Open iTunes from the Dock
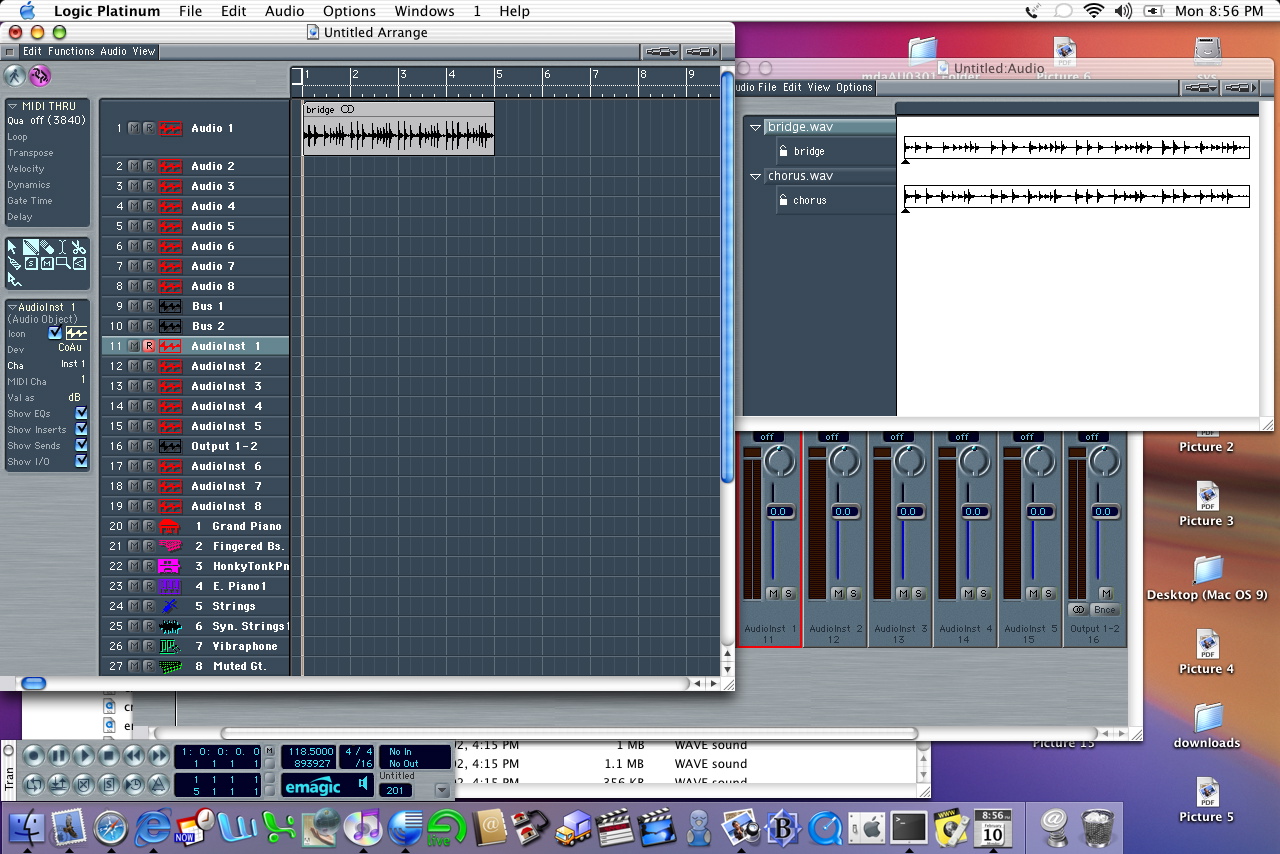Viewport: 1280px width, 854px height. [362, 827]
